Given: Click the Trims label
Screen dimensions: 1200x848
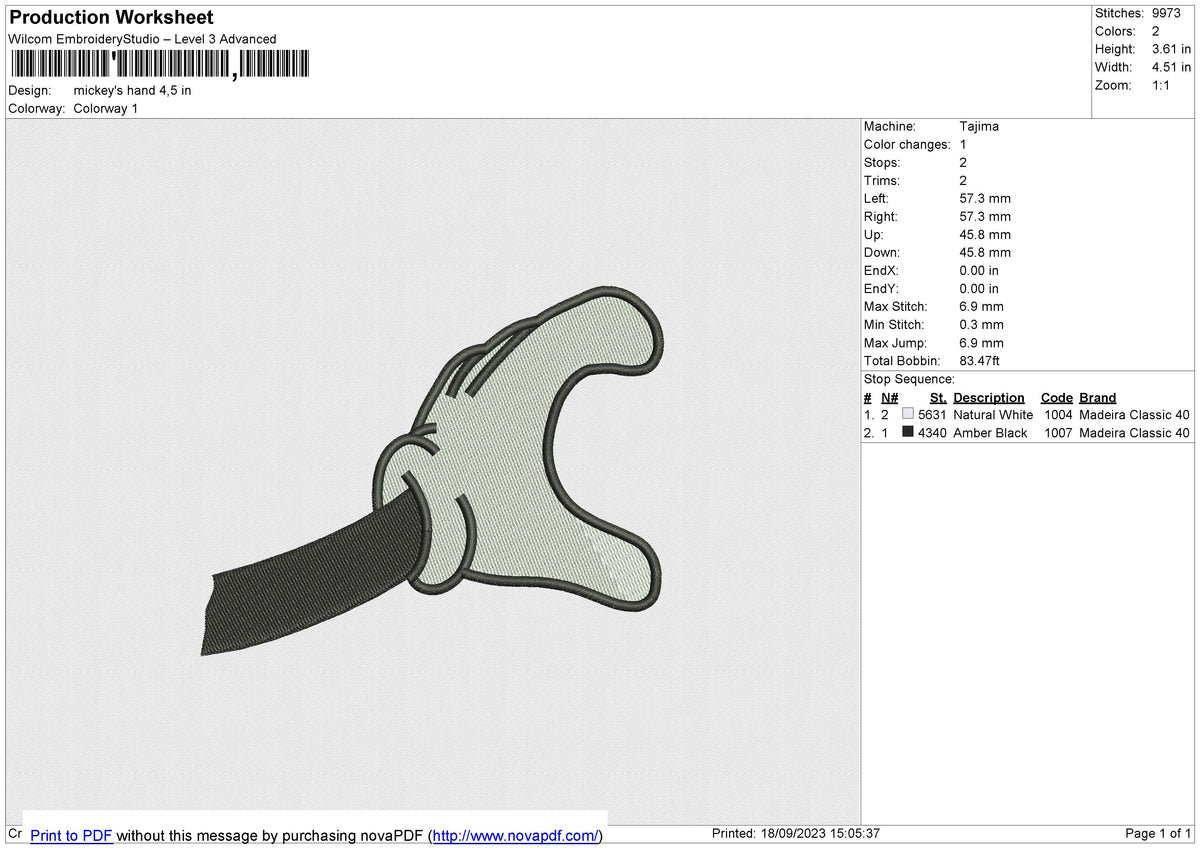Looking at the screenshot, I should (x=882, y=181).
